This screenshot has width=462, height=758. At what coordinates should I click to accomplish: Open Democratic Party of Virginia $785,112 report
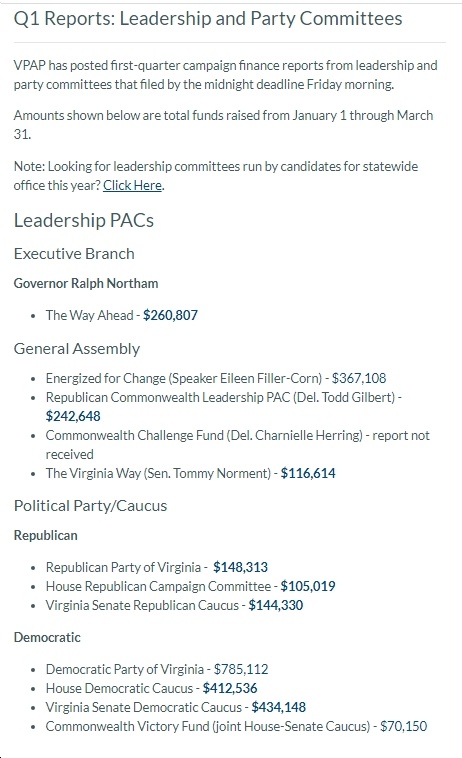click(x=241, y=669)
